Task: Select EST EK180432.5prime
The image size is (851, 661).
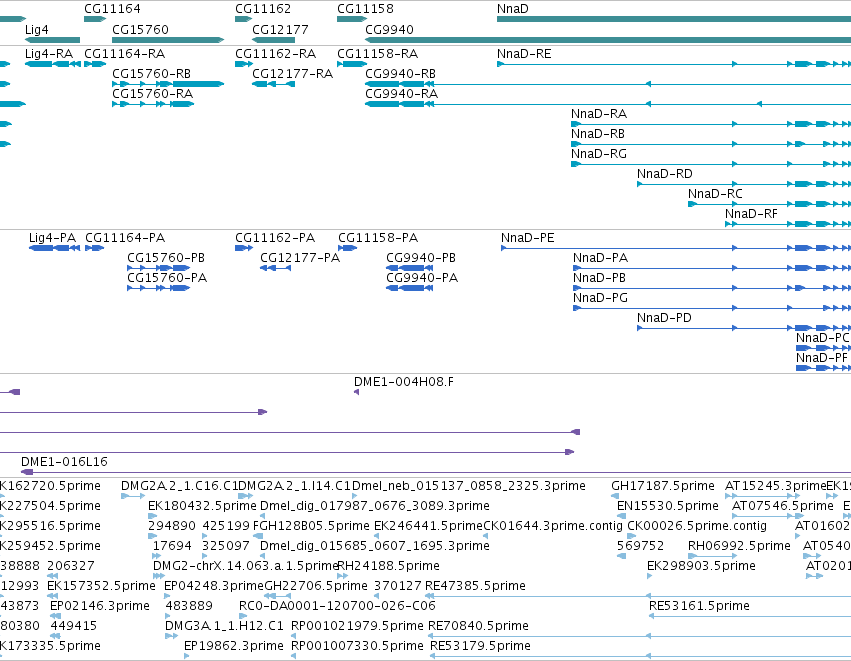Action: tap(153, 516)
